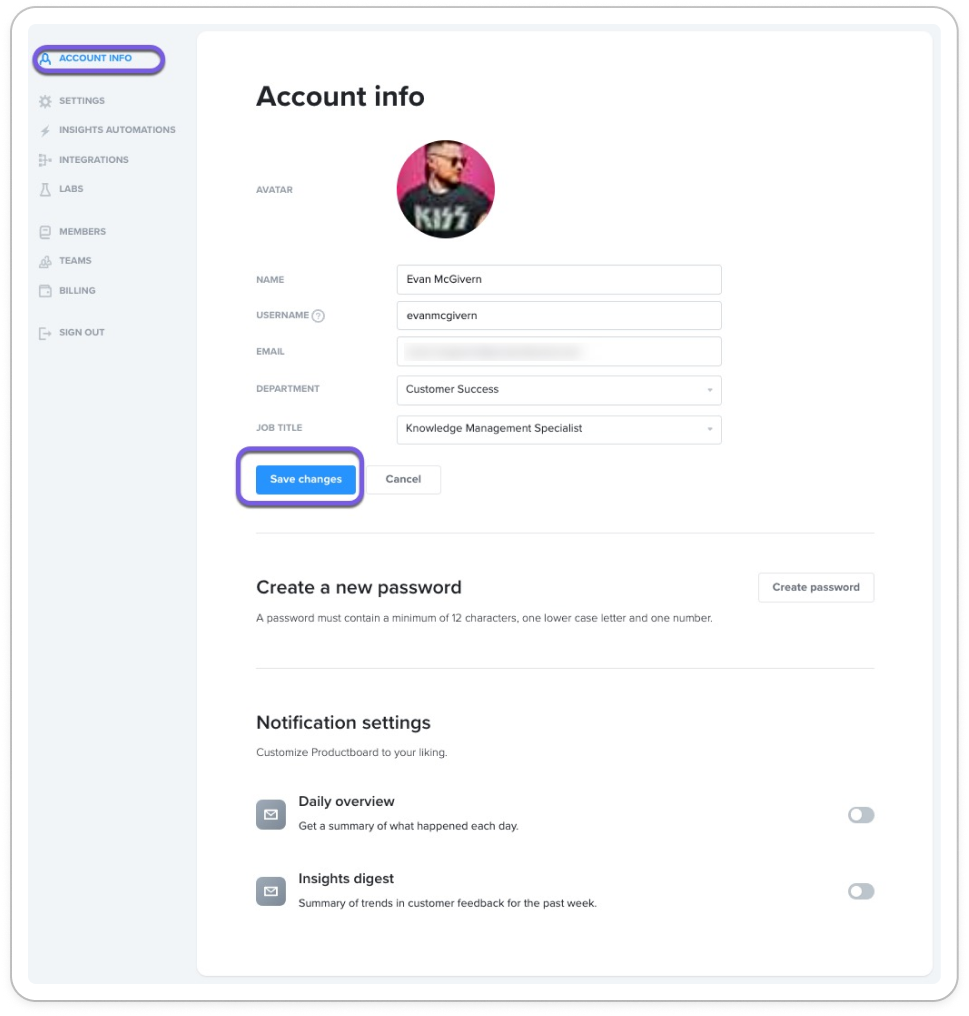Click the Sign Out arrow icon
Image resolution: width=969 pixels, height=1016 pixels.
coord(45,333)
